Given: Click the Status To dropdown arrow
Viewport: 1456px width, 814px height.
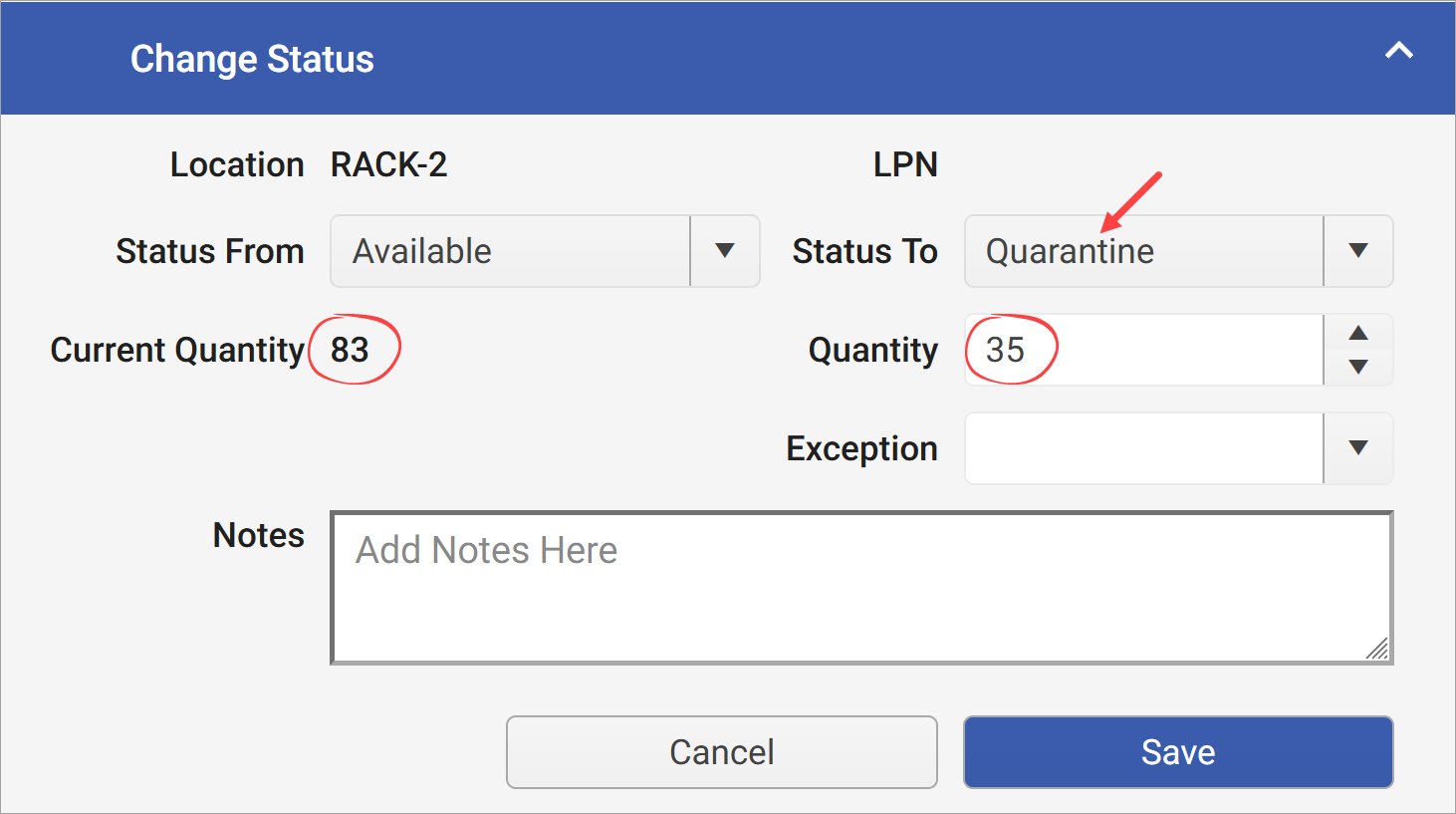Looking at the screenshot, I should tap(1357, 251).
